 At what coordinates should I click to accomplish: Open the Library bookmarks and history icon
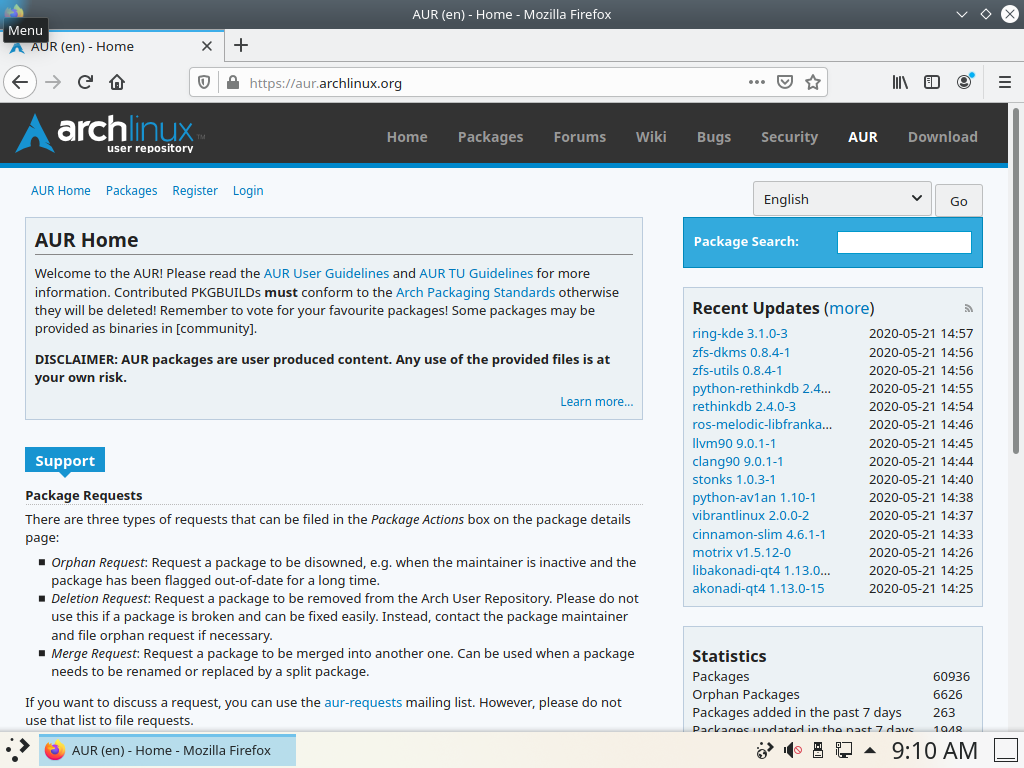click(x=900, y=82)
